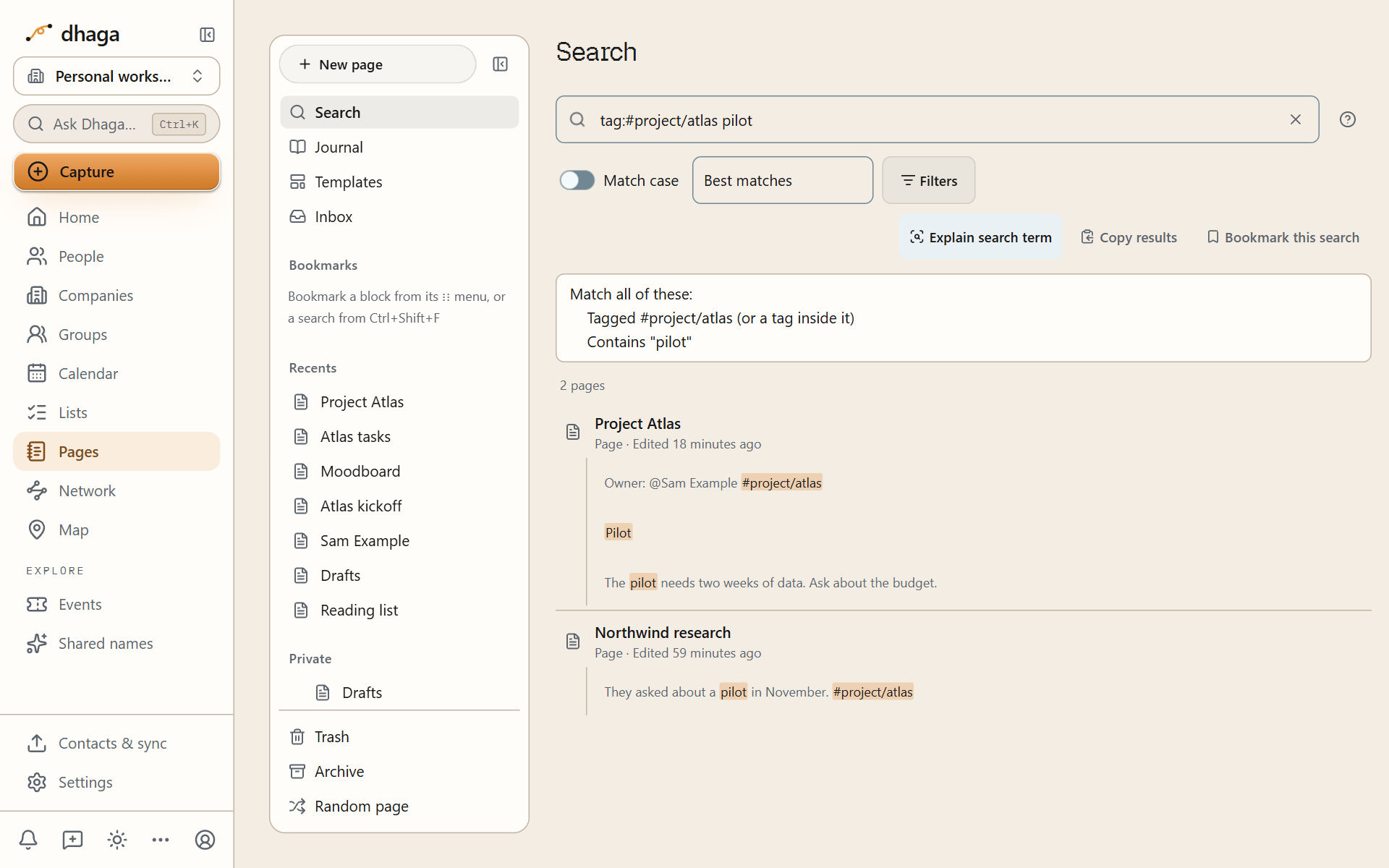Open Shared names under Explore
This screenshot has height=868, width=1389.
[116, 643]
